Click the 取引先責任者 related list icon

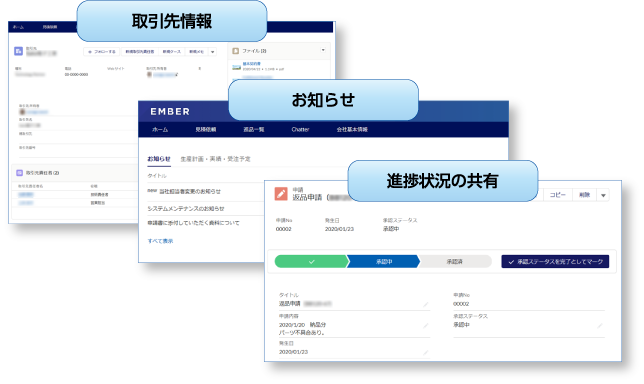[19, 173]
